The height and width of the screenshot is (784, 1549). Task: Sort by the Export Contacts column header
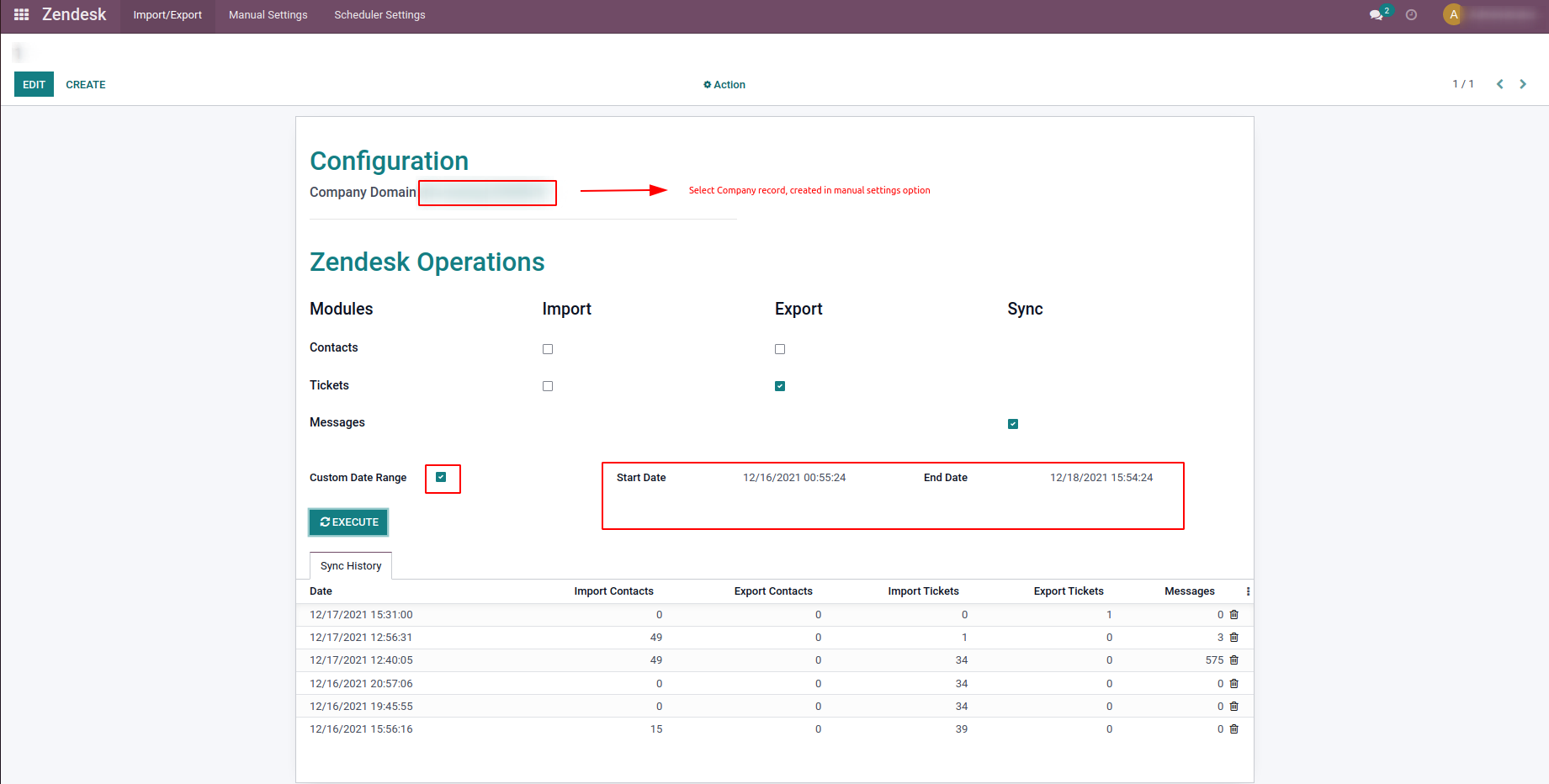(773, 591)
